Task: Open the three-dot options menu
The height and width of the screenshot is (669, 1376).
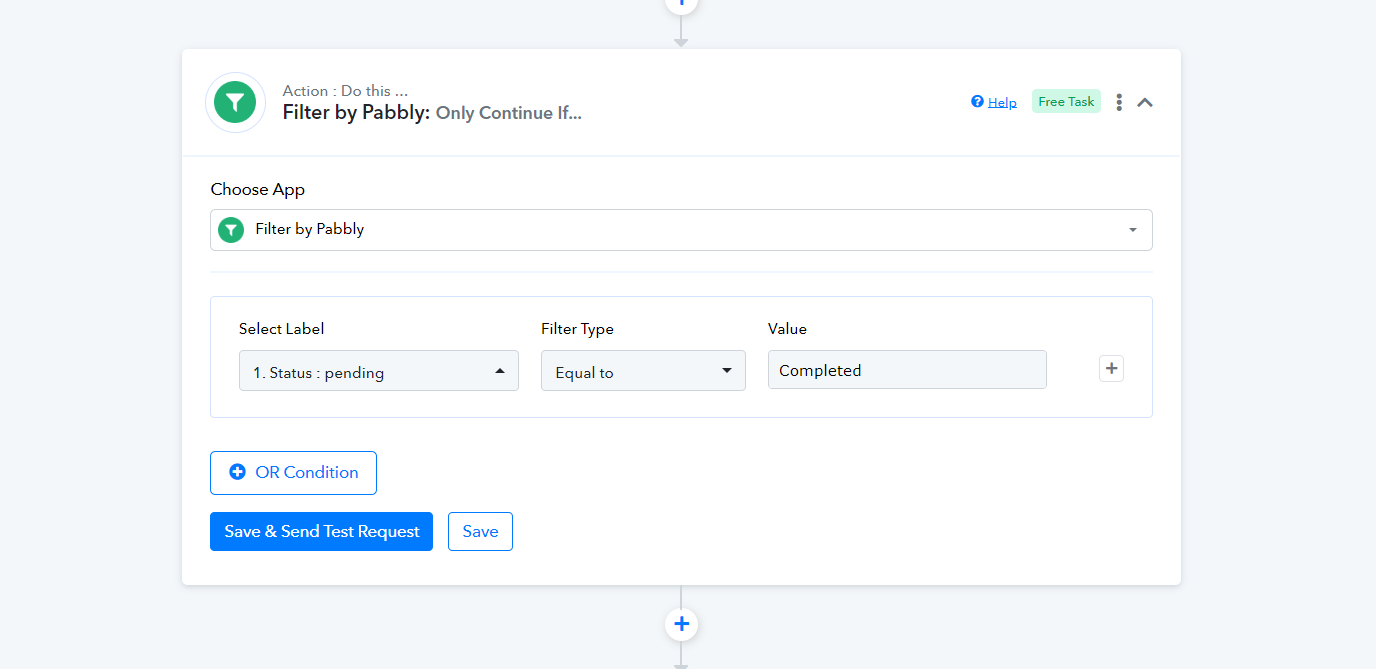Action: point(1119,102)
